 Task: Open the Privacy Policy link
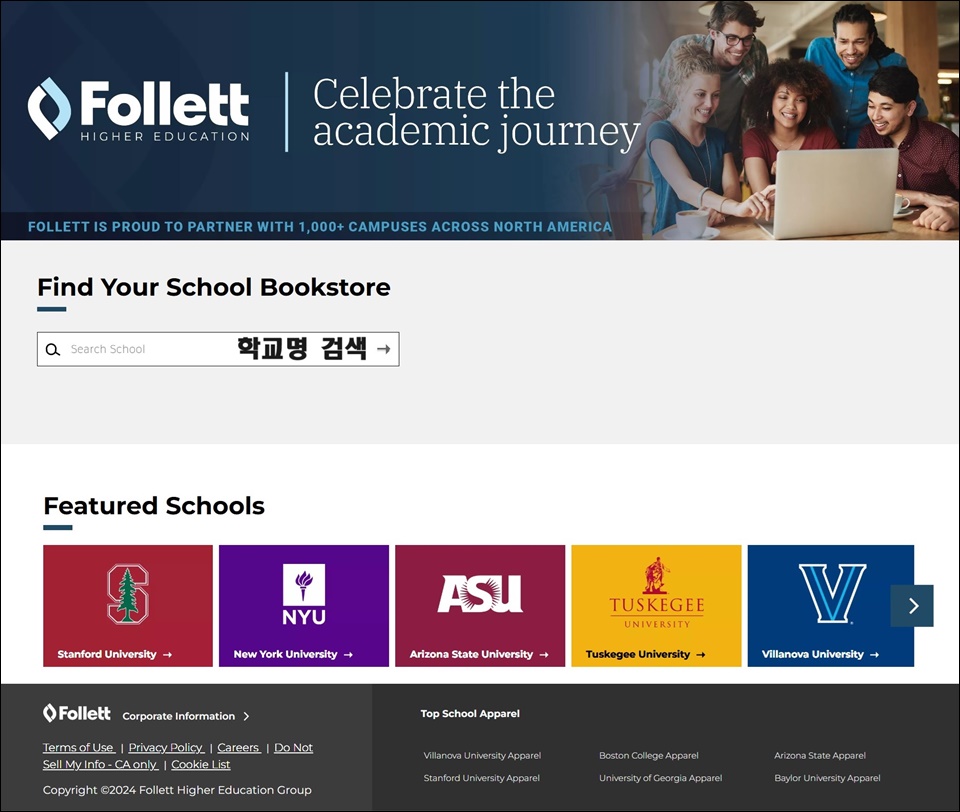point(166,747)
